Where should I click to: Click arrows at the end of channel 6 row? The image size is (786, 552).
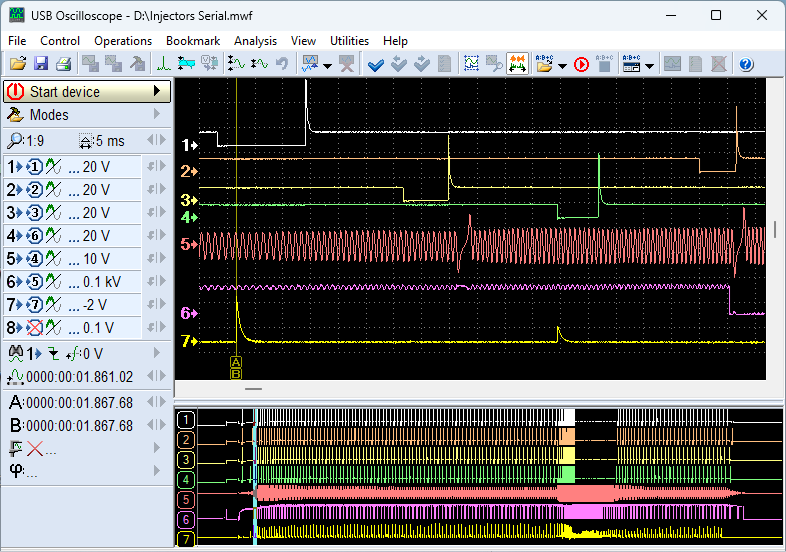coord(156,281)
